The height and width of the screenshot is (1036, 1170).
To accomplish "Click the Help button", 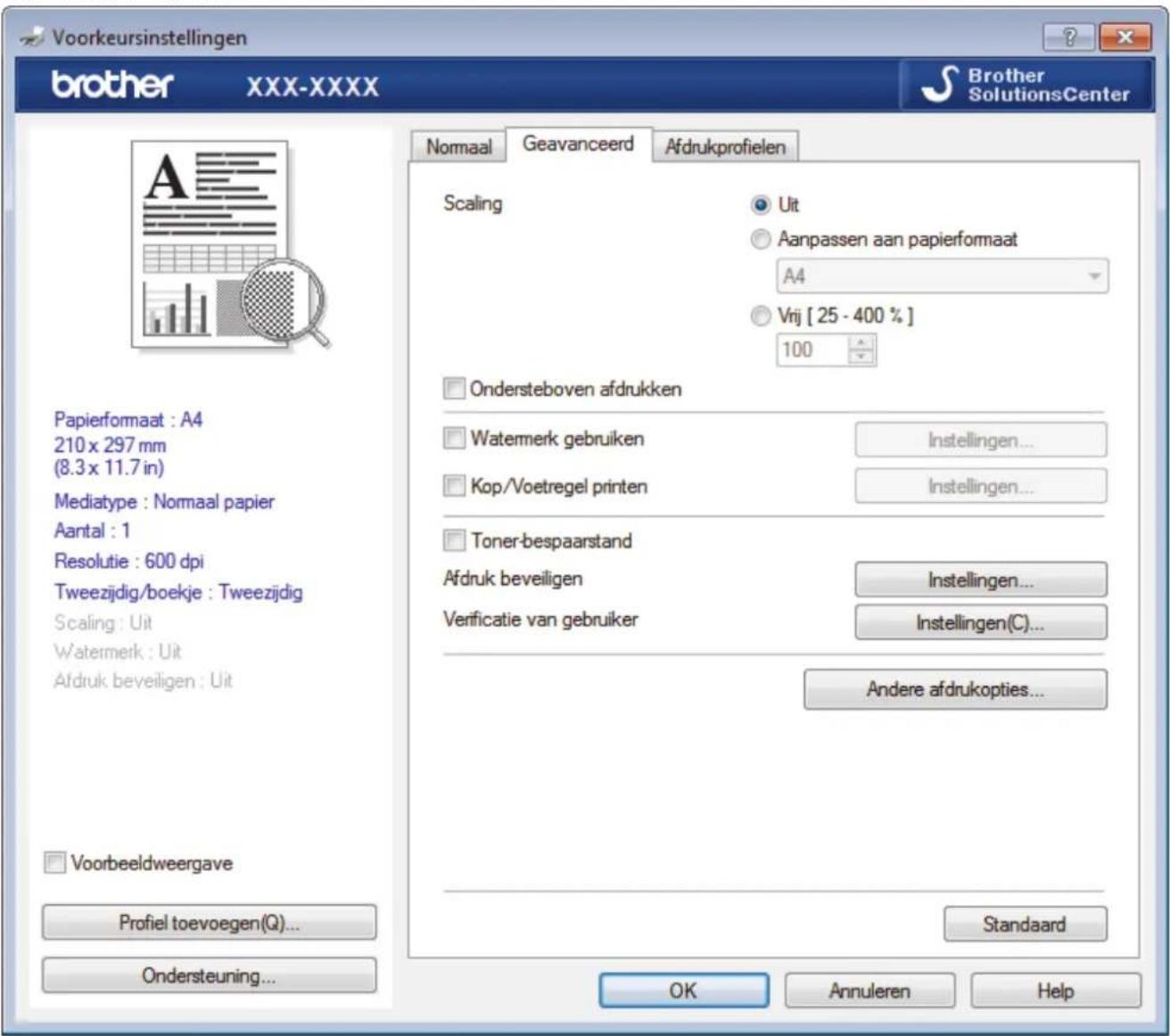I will point(1056,991).
